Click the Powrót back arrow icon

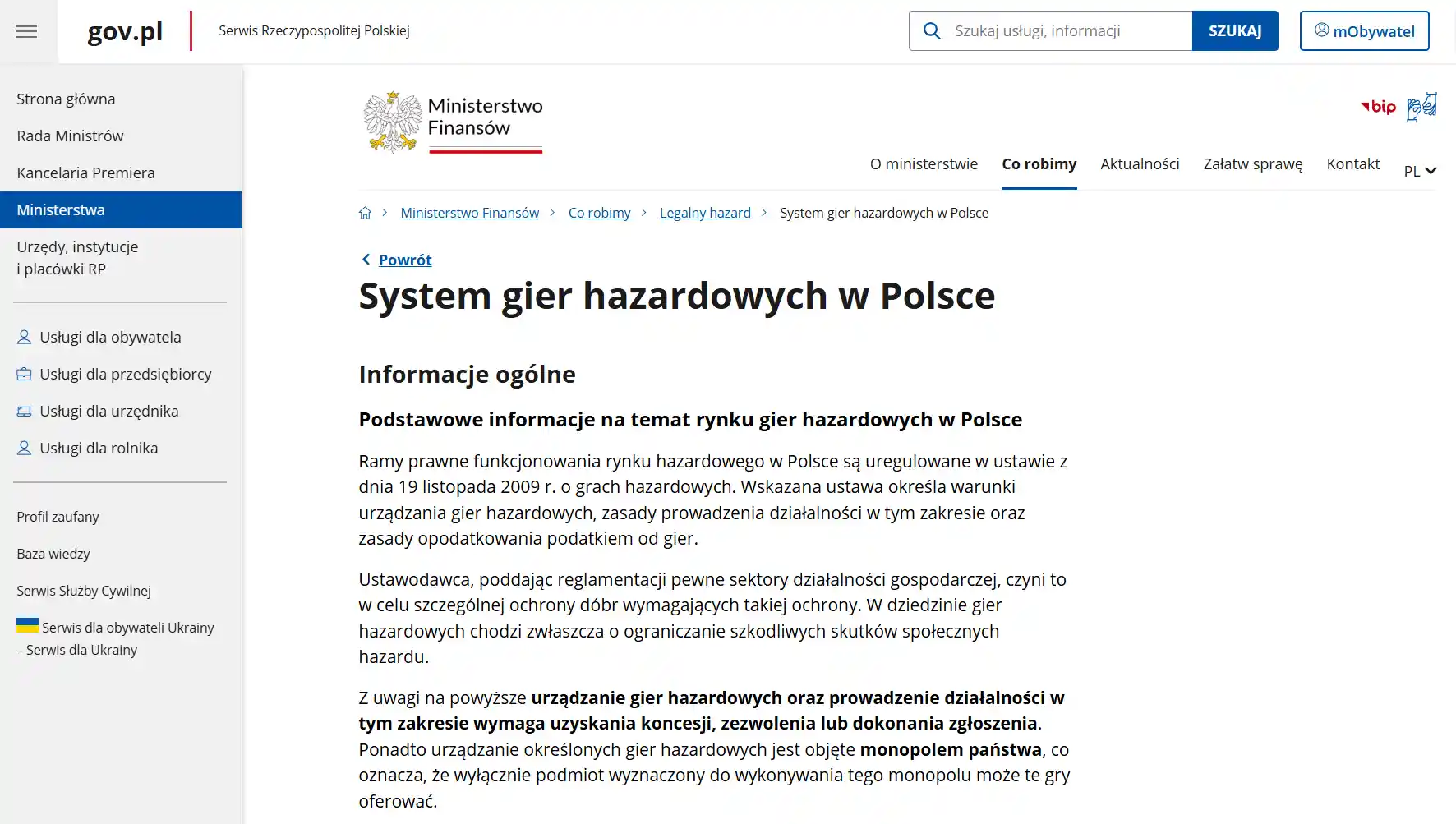click(x=366, y=260)
